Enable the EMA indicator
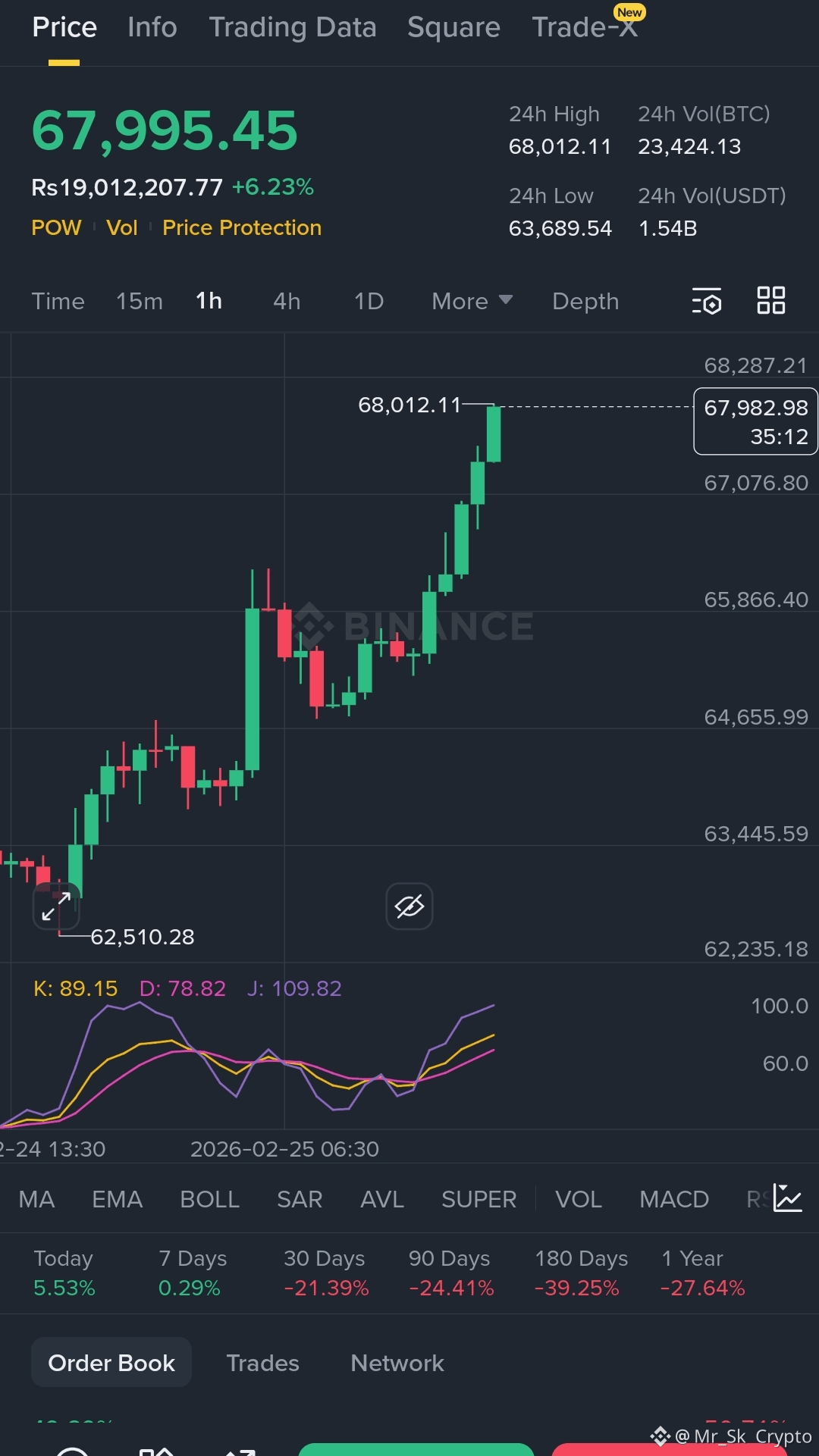 click(x=118, y=1199)
